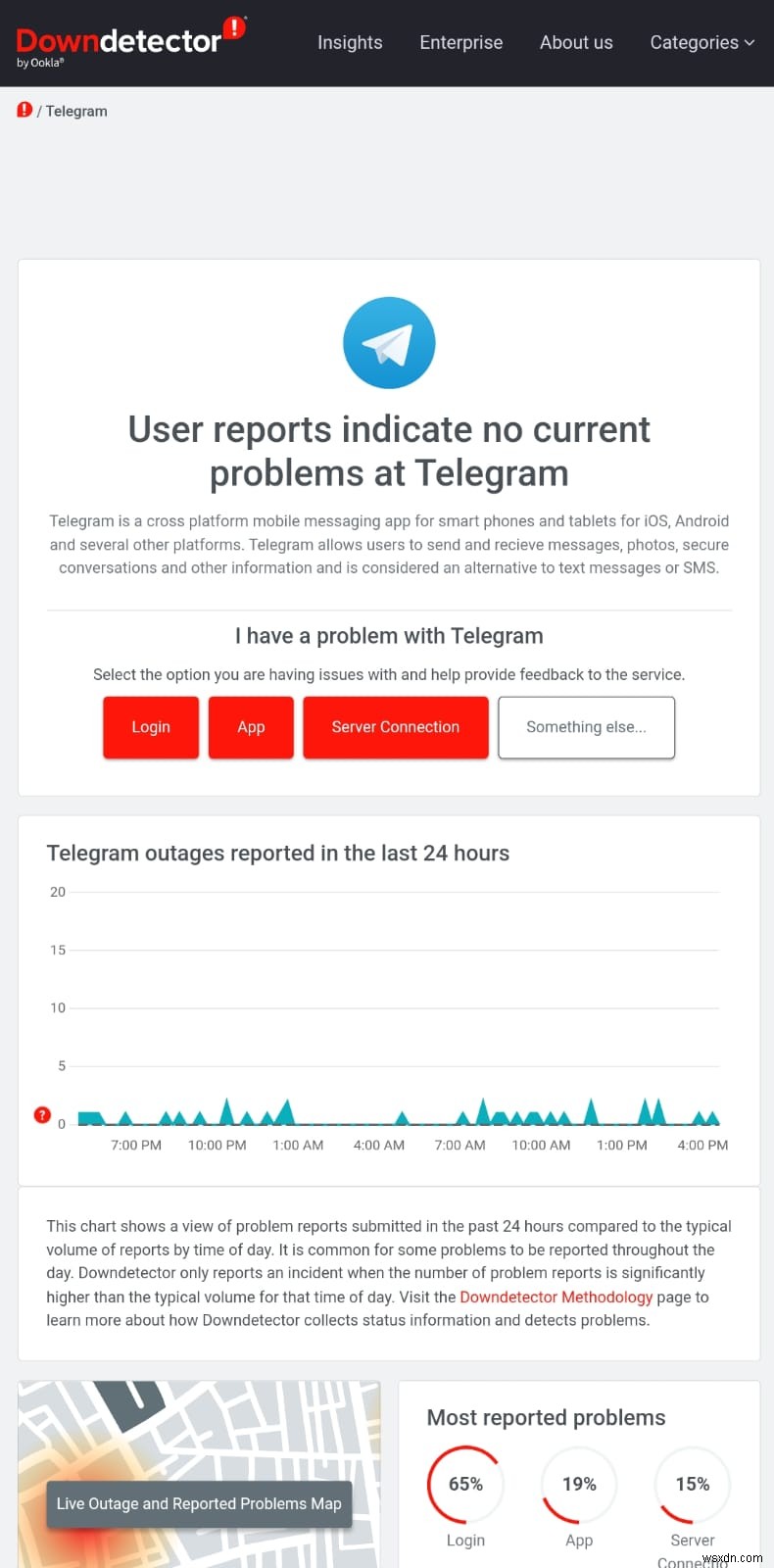Image resolution: width=774 pixels, height=1568 pixels.
Task: Click the 7:00 AM chart time label
Action: (x=460, y=1145)
